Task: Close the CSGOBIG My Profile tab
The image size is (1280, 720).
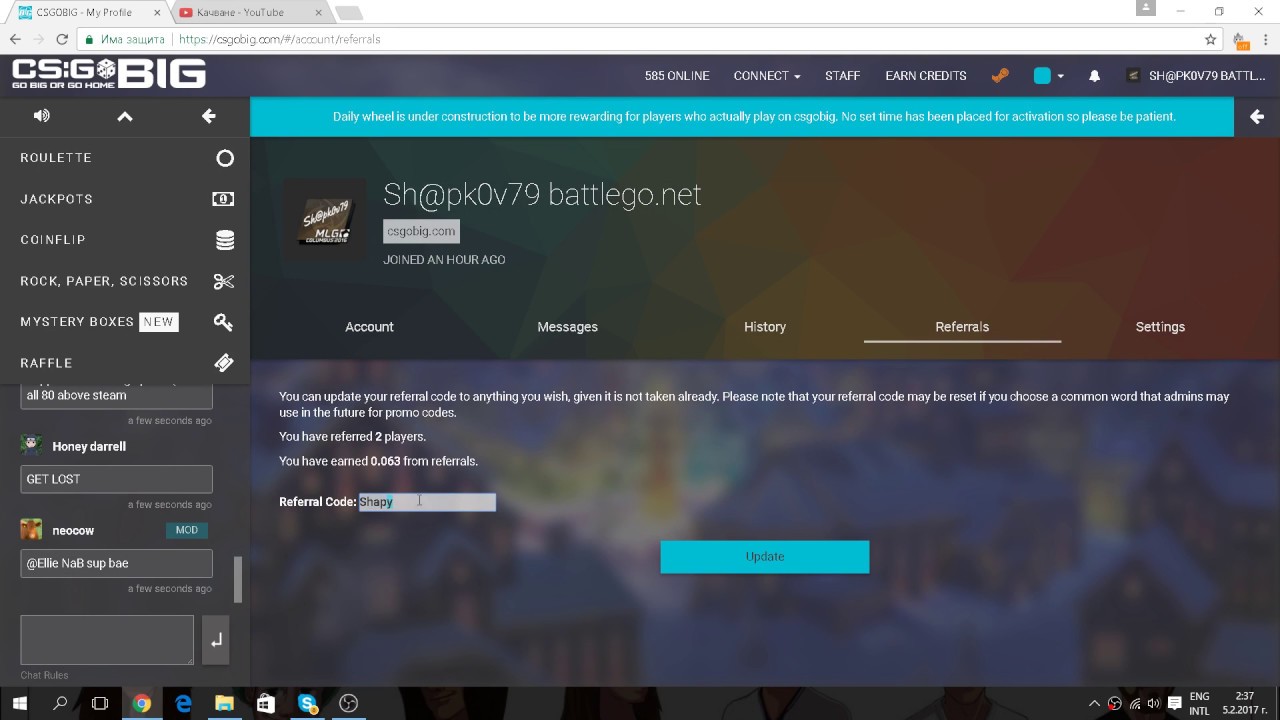Action: pos(159,12)
